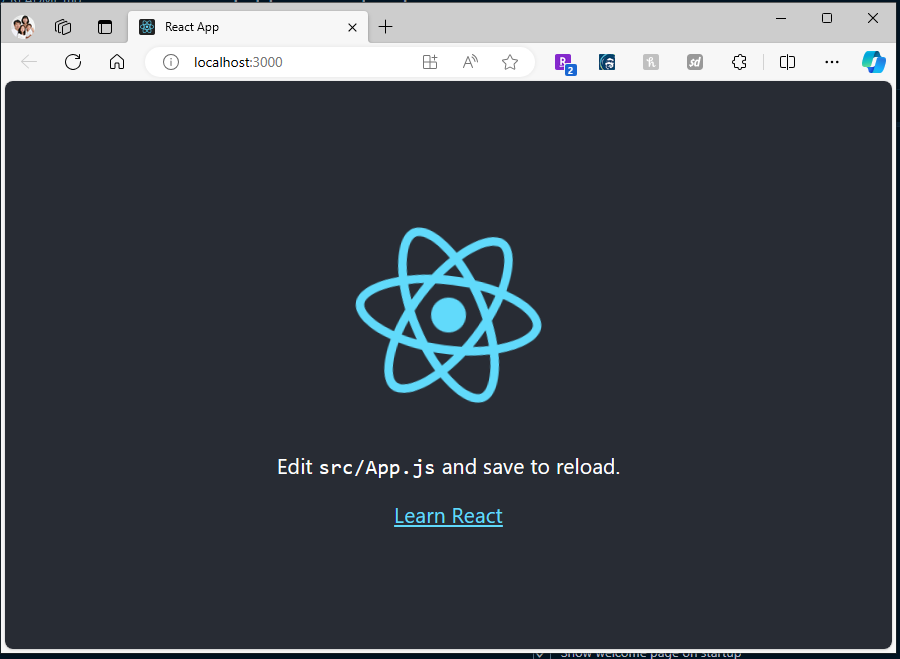Go back using the back arrow
The width and height of the screenshot is (900, 659).
[29, 62]
